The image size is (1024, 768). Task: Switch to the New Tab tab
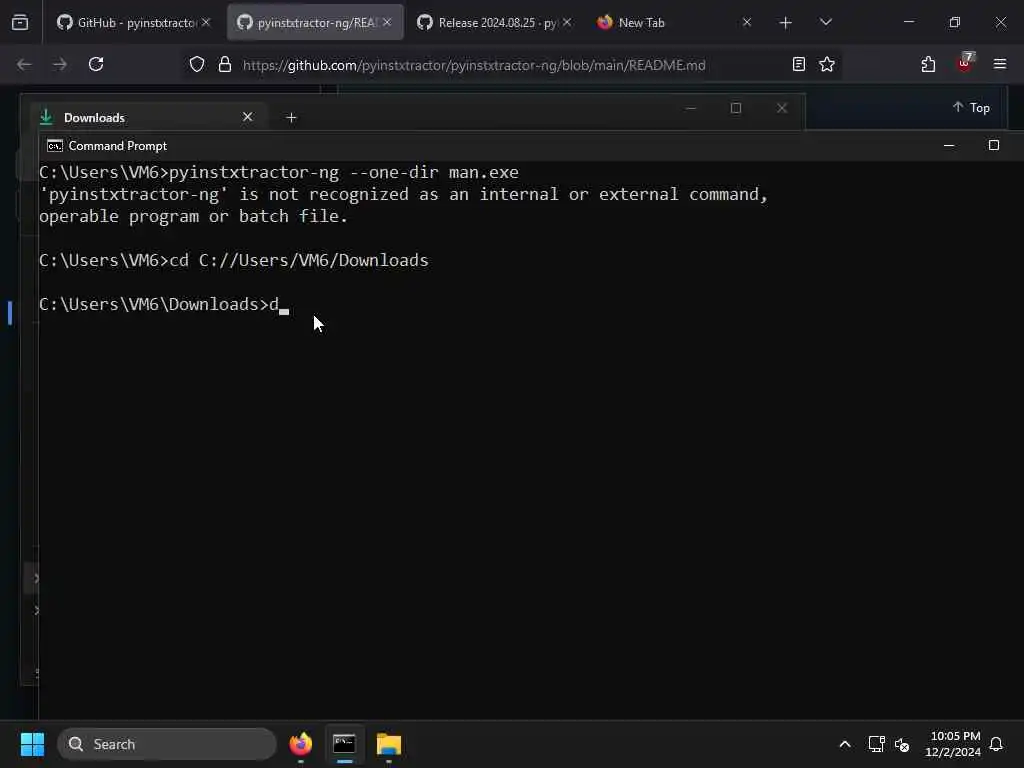[675, 23]
